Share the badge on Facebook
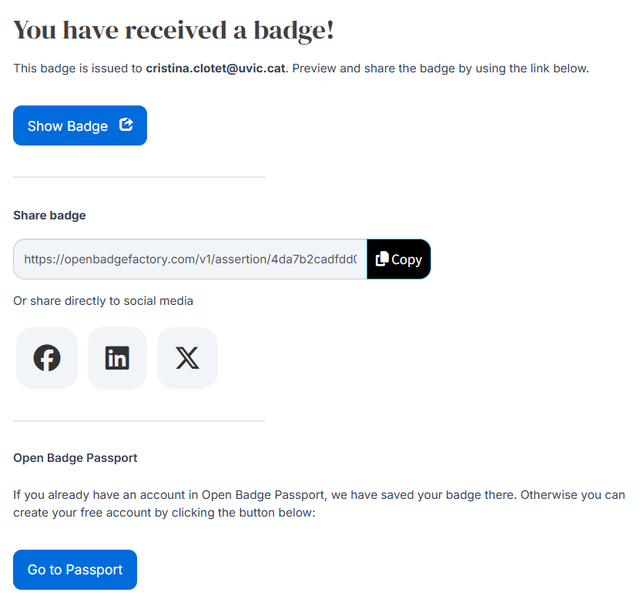The image size is (643, 599). [47, 358]
